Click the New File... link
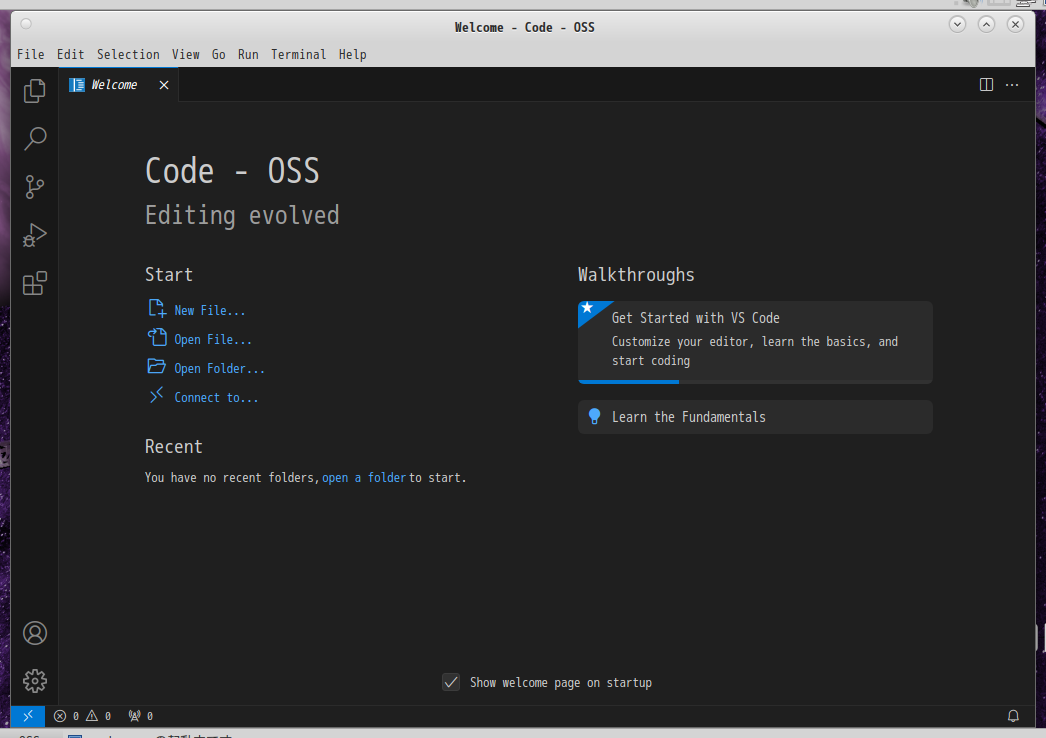 209,310
